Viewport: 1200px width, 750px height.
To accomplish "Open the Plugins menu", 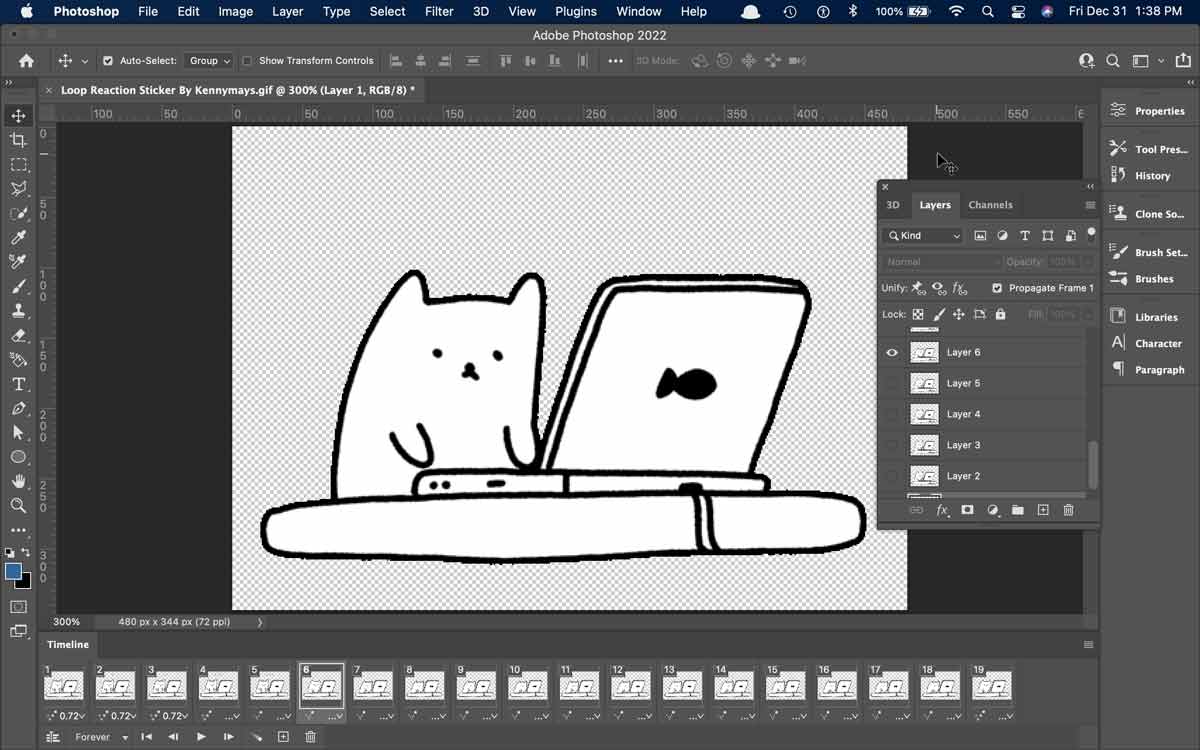I will tap(575, 12).
